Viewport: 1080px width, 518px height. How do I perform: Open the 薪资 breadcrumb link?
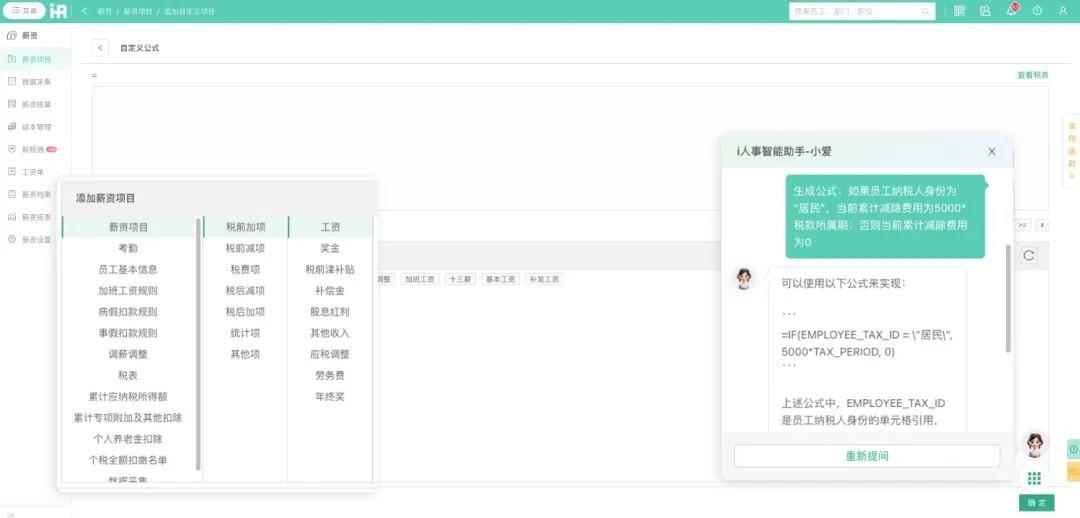tap(104, 12)
